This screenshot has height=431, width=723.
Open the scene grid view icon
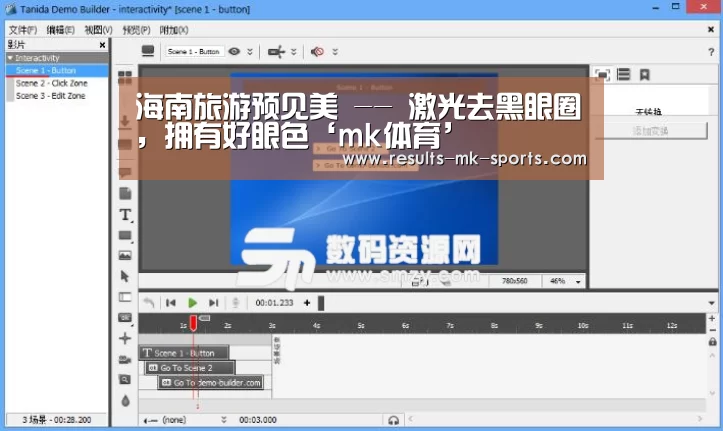point(125,77)
